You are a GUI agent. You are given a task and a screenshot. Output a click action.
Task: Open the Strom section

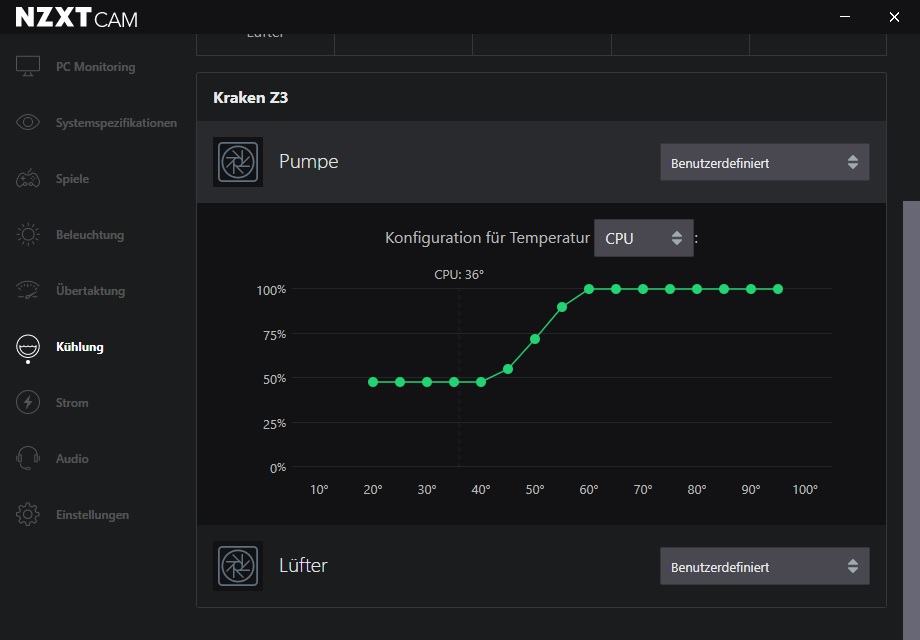72,402
